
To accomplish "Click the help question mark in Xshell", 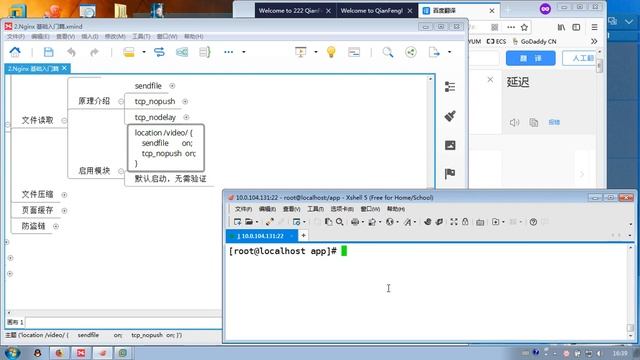I will (x=533, y=222).
